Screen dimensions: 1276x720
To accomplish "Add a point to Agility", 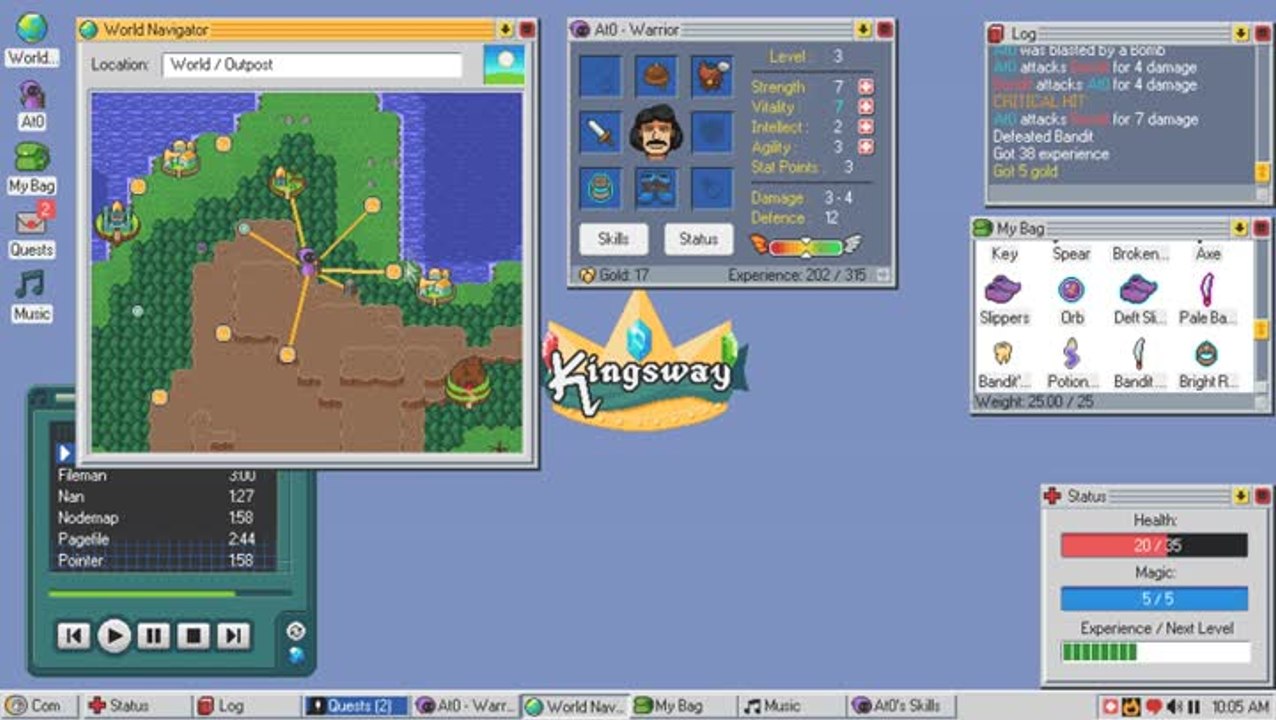I will [866, 147].
